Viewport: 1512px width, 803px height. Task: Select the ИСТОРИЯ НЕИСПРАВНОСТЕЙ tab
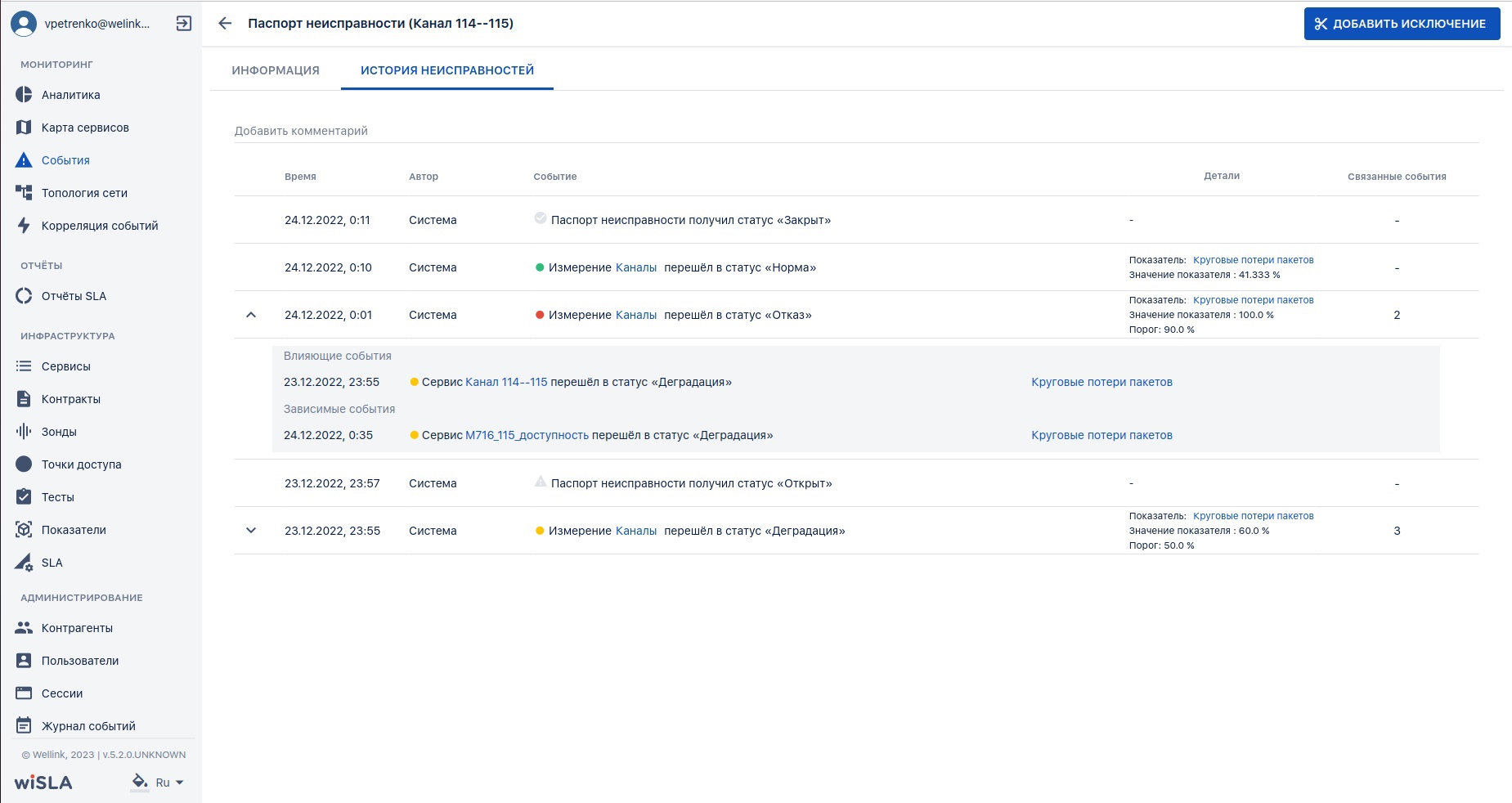[x=447, y=70]
